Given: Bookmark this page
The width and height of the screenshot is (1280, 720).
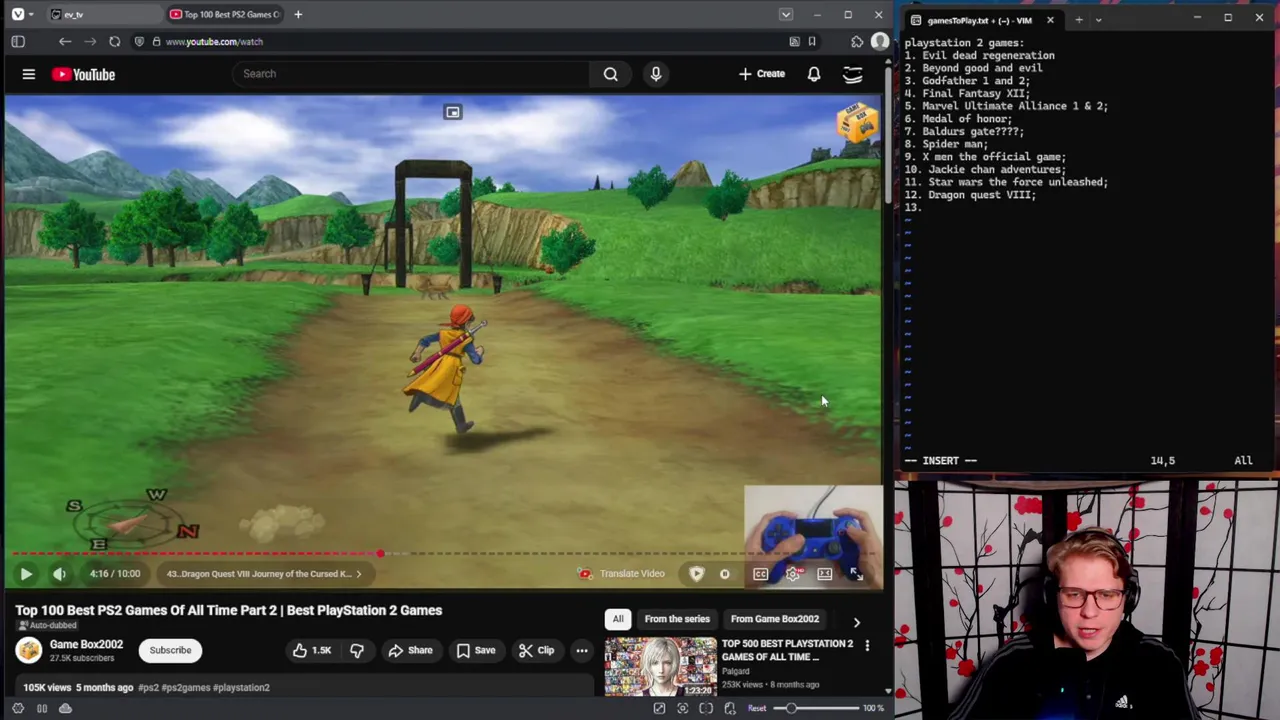Looking at the screenshot, I should coord(812,41).
